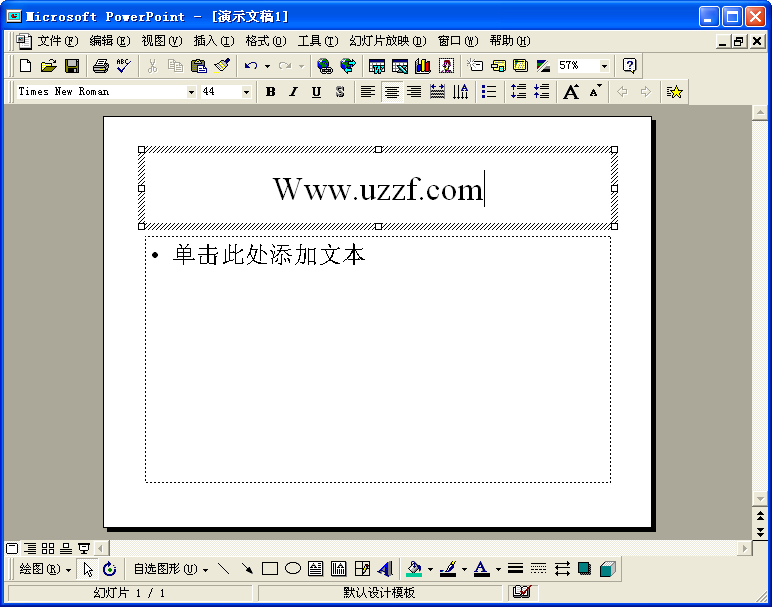The image size is (772, 607).
Task: Open fill color dropdown arrow
Action: [430, 570]
